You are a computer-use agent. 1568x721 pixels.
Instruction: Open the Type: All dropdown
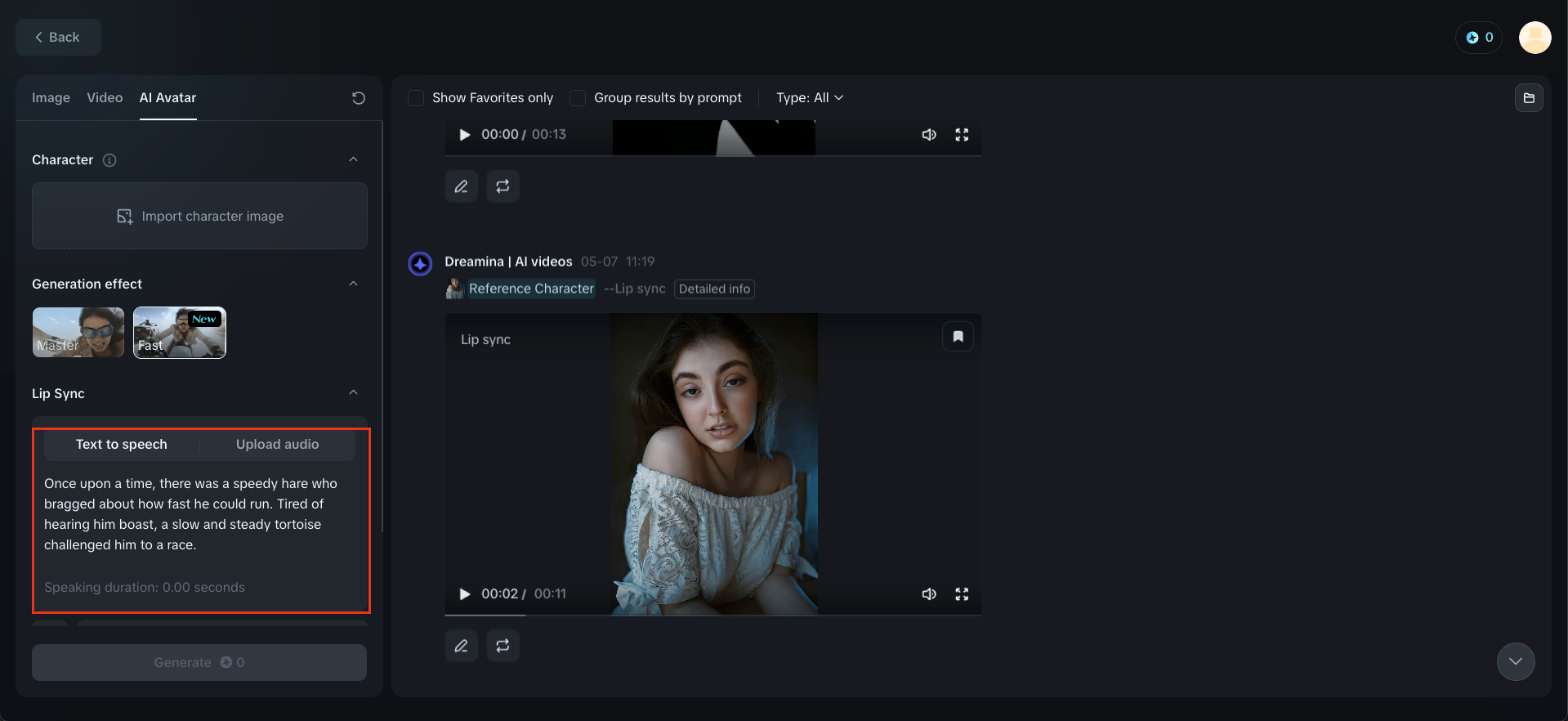(810, 98)
